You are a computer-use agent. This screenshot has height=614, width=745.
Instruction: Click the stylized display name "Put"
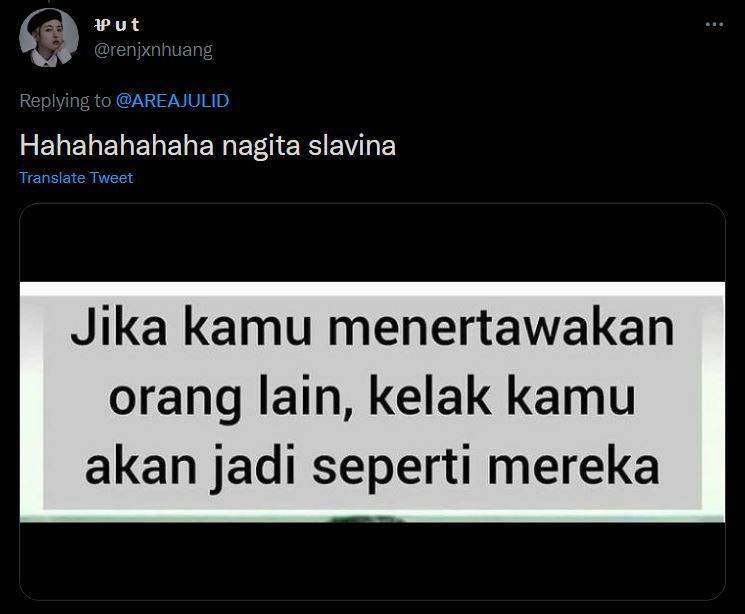tap(117, 24)
